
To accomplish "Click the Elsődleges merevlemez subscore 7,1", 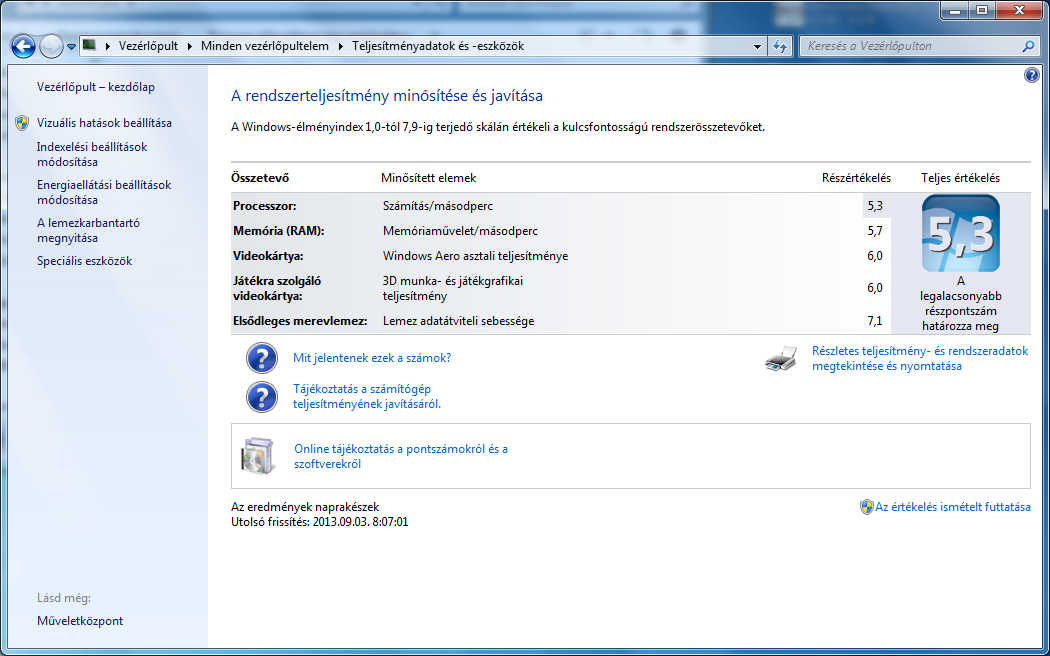I will pyautogui.click(x=875, y=321).
